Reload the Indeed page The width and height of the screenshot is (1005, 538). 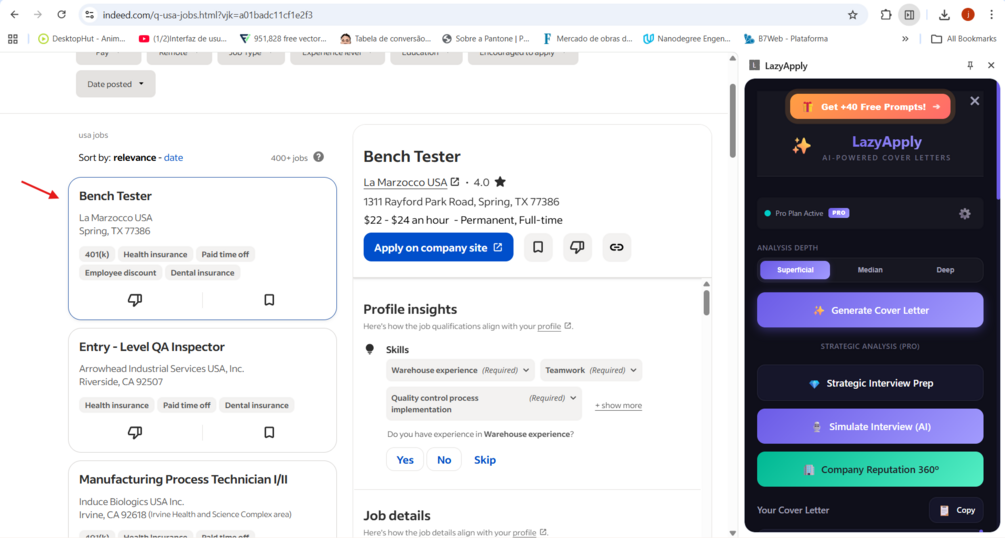pyautogui.click(x=62, y=15)
